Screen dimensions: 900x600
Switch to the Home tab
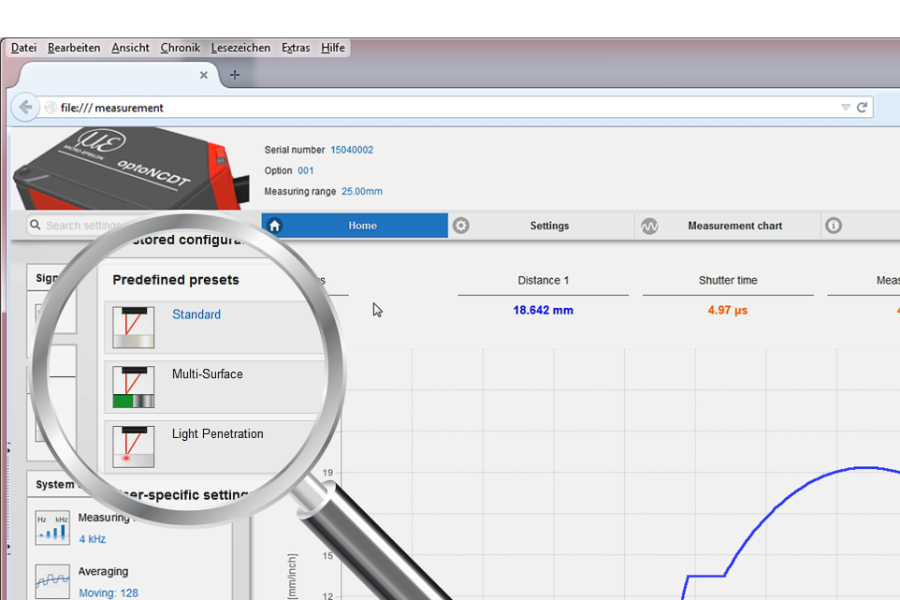[x=355, y=226]
